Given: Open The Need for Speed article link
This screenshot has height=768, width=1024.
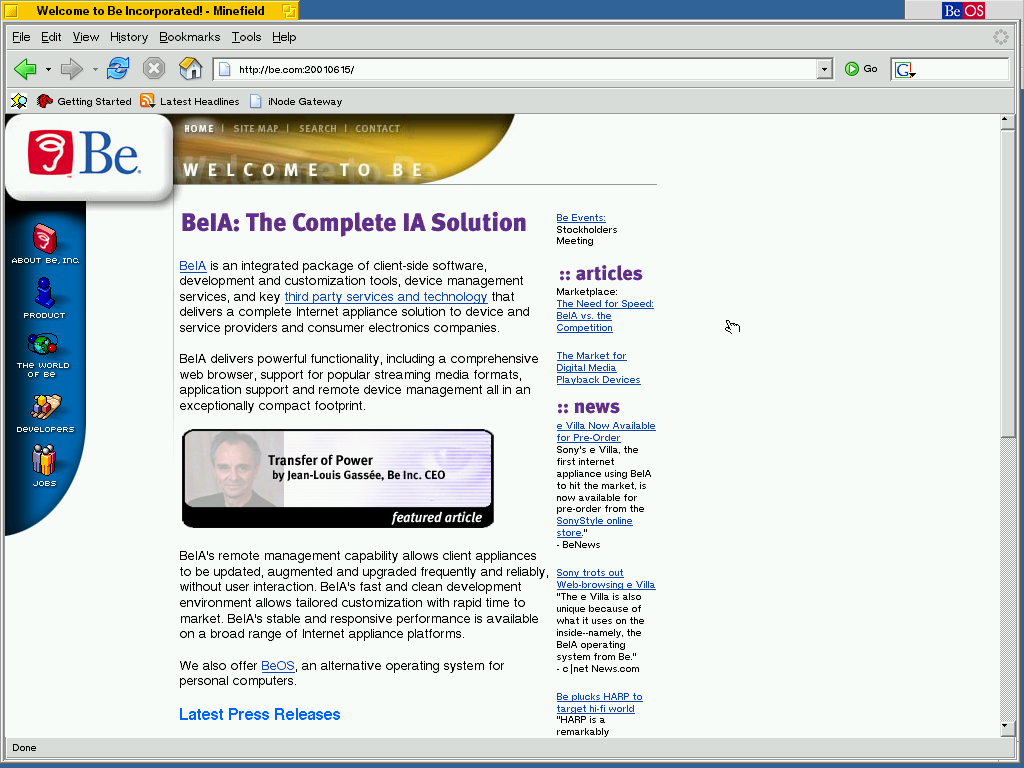Looking at the screenshot, I should [605, 315].
